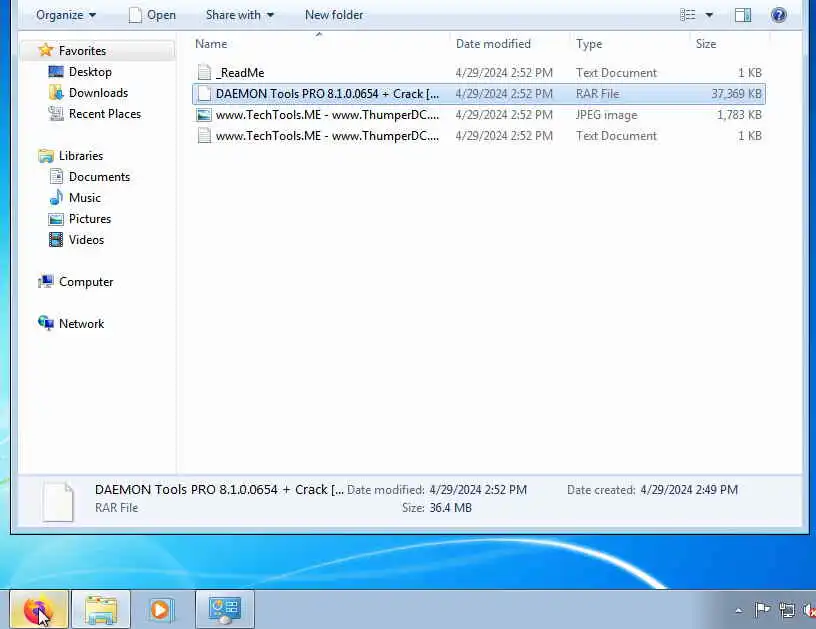
Task: Click the RAR File type cell
Action: pyautogui.click(x=597, y=94)
